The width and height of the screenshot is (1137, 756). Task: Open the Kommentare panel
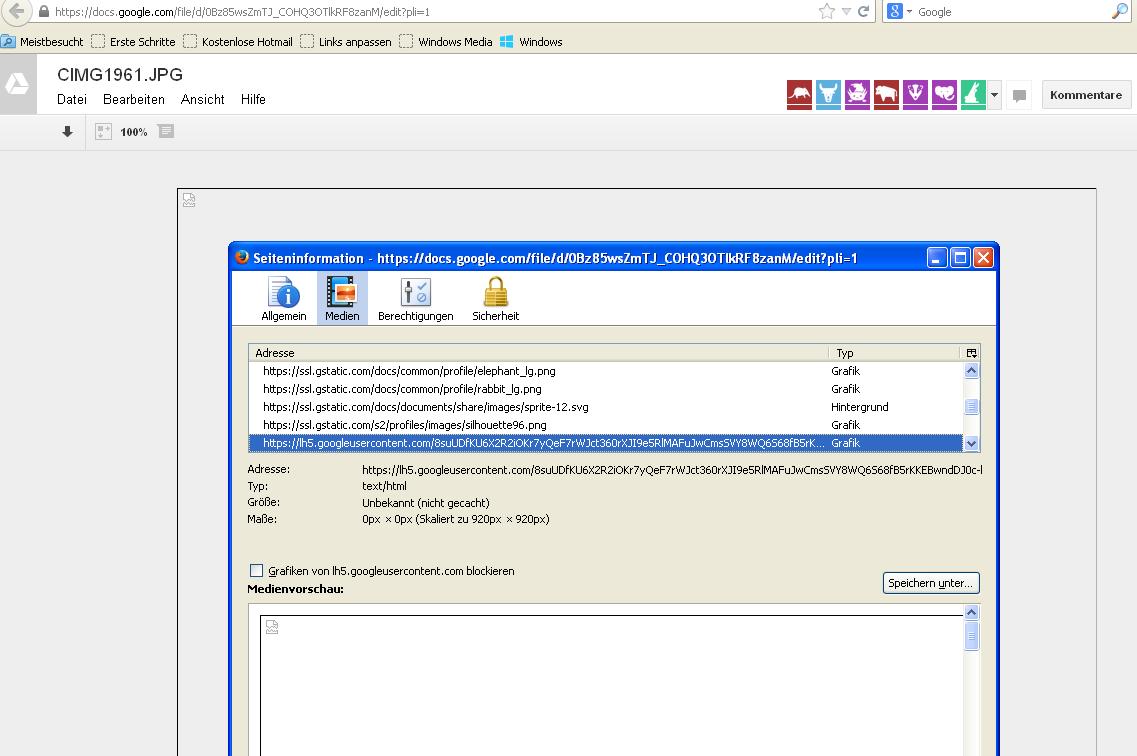(1086, 95)
